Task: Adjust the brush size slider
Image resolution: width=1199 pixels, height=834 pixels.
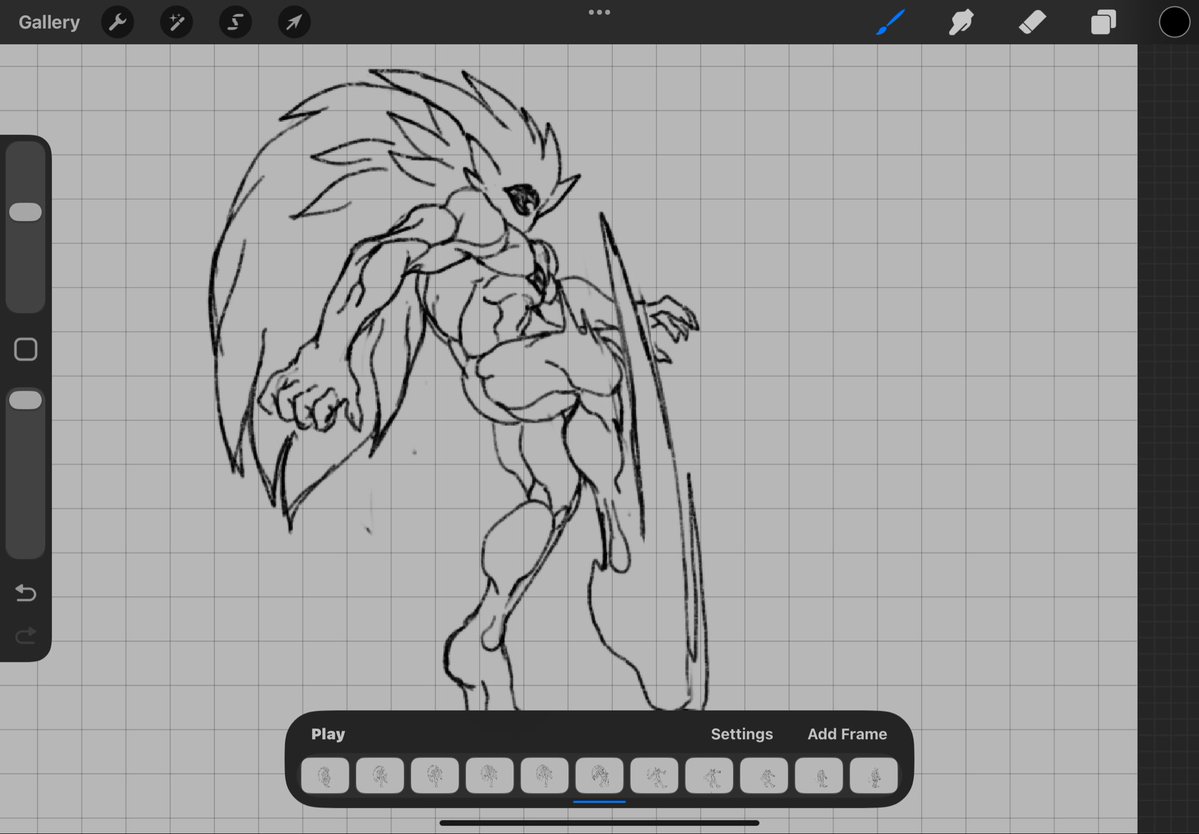Action: pos(26,211)
